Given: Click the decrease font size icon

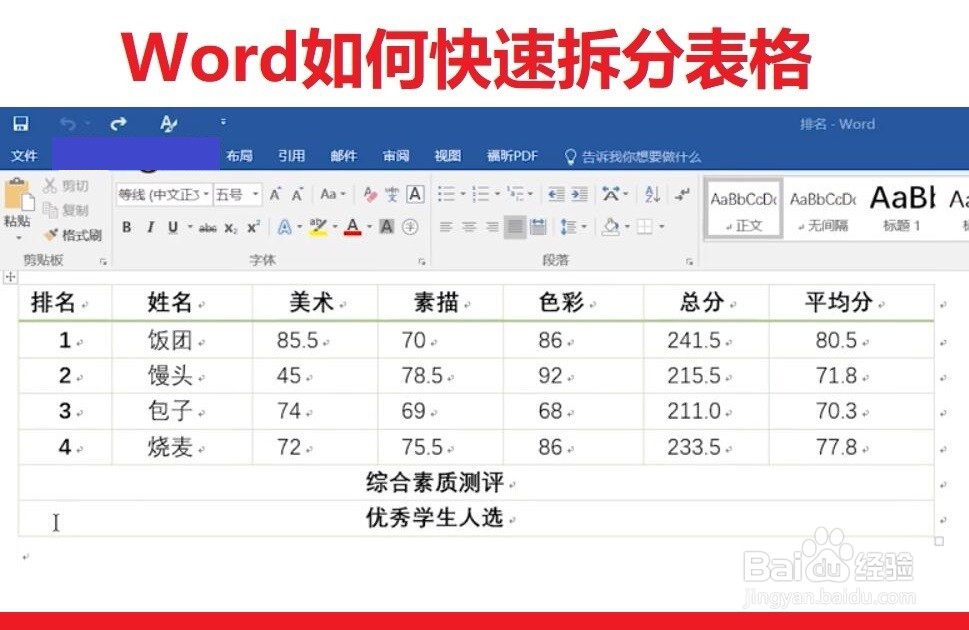Looking at the screenshot, I should (297, 195).
